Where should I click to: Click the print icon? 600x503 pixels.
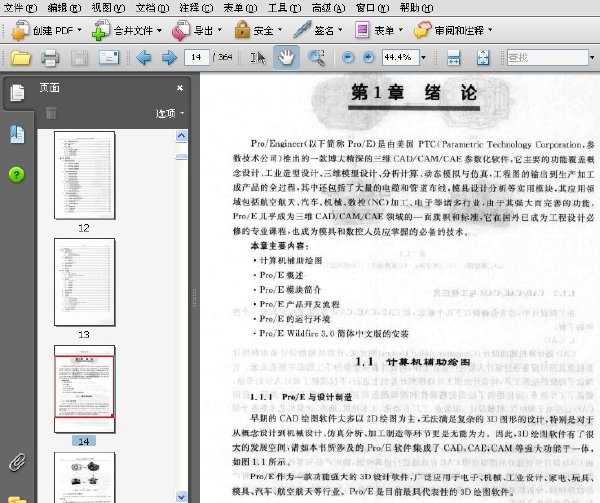[50, 58]
